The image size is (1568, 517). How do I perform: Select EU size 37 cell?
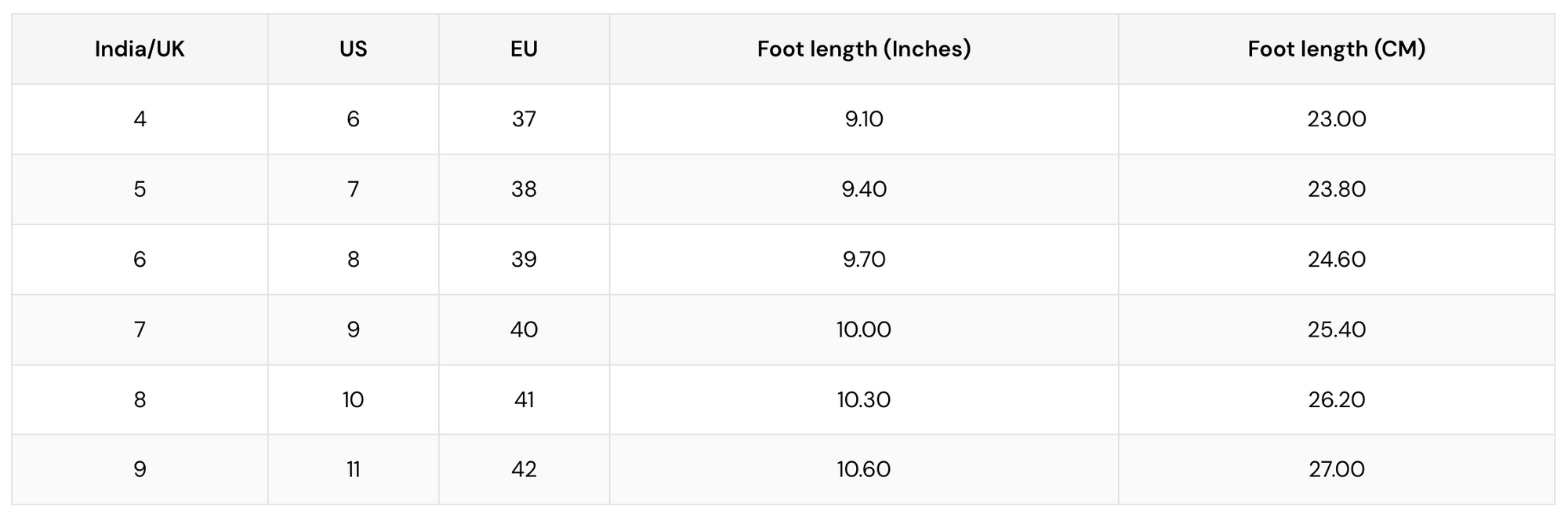point(524,119)
